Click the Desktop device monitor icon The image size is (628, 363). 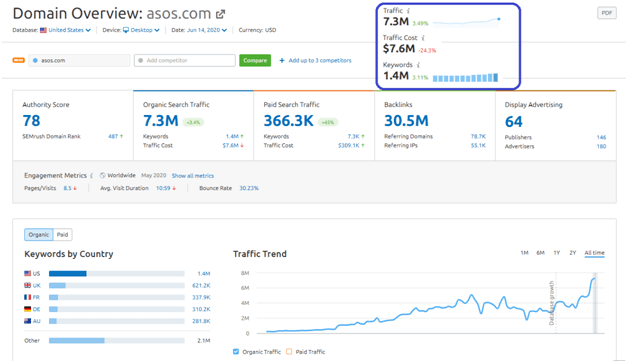(x=126, y=30)
